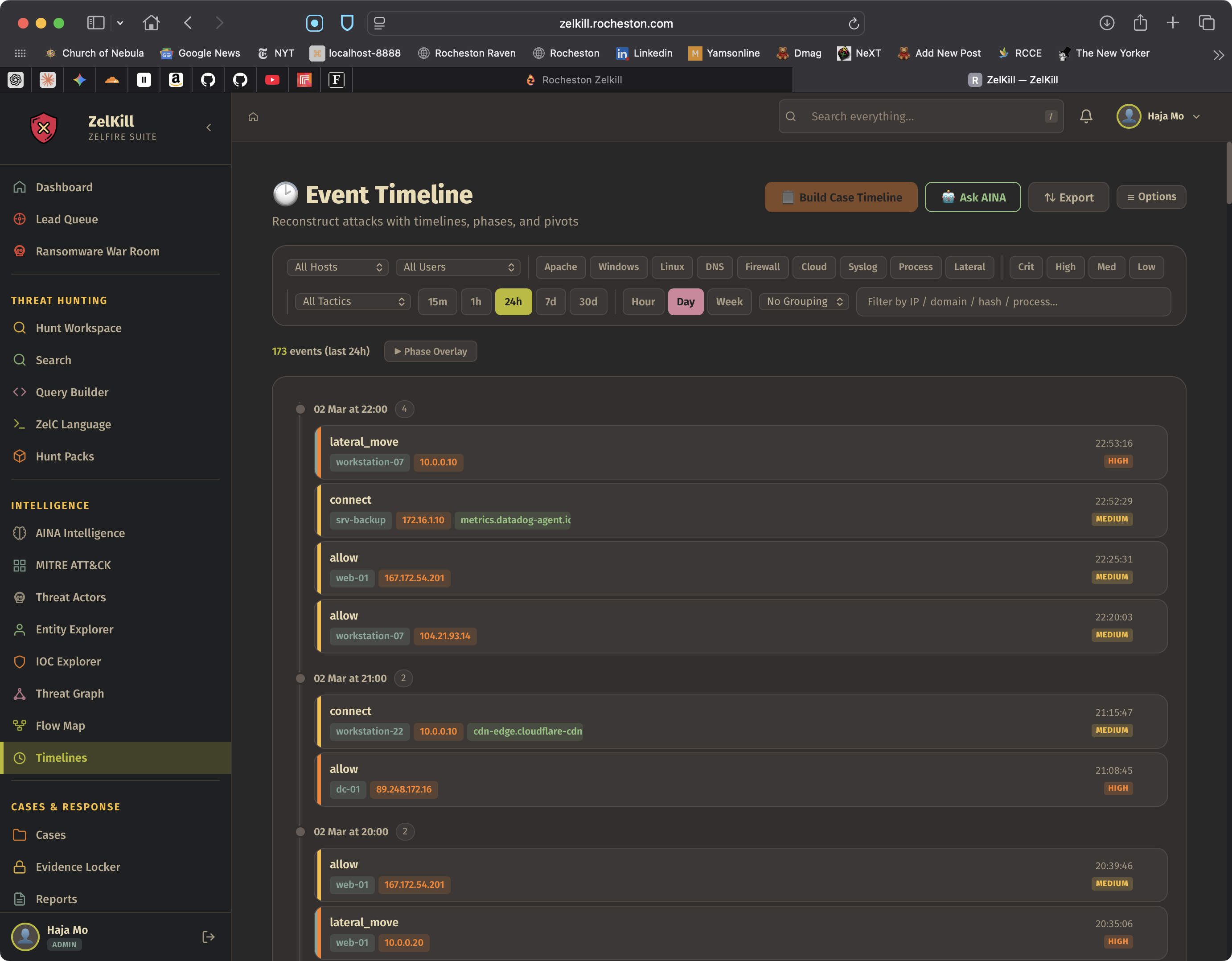
Task: Toggle the Firewall source filter chip
Action: [762, 267]
